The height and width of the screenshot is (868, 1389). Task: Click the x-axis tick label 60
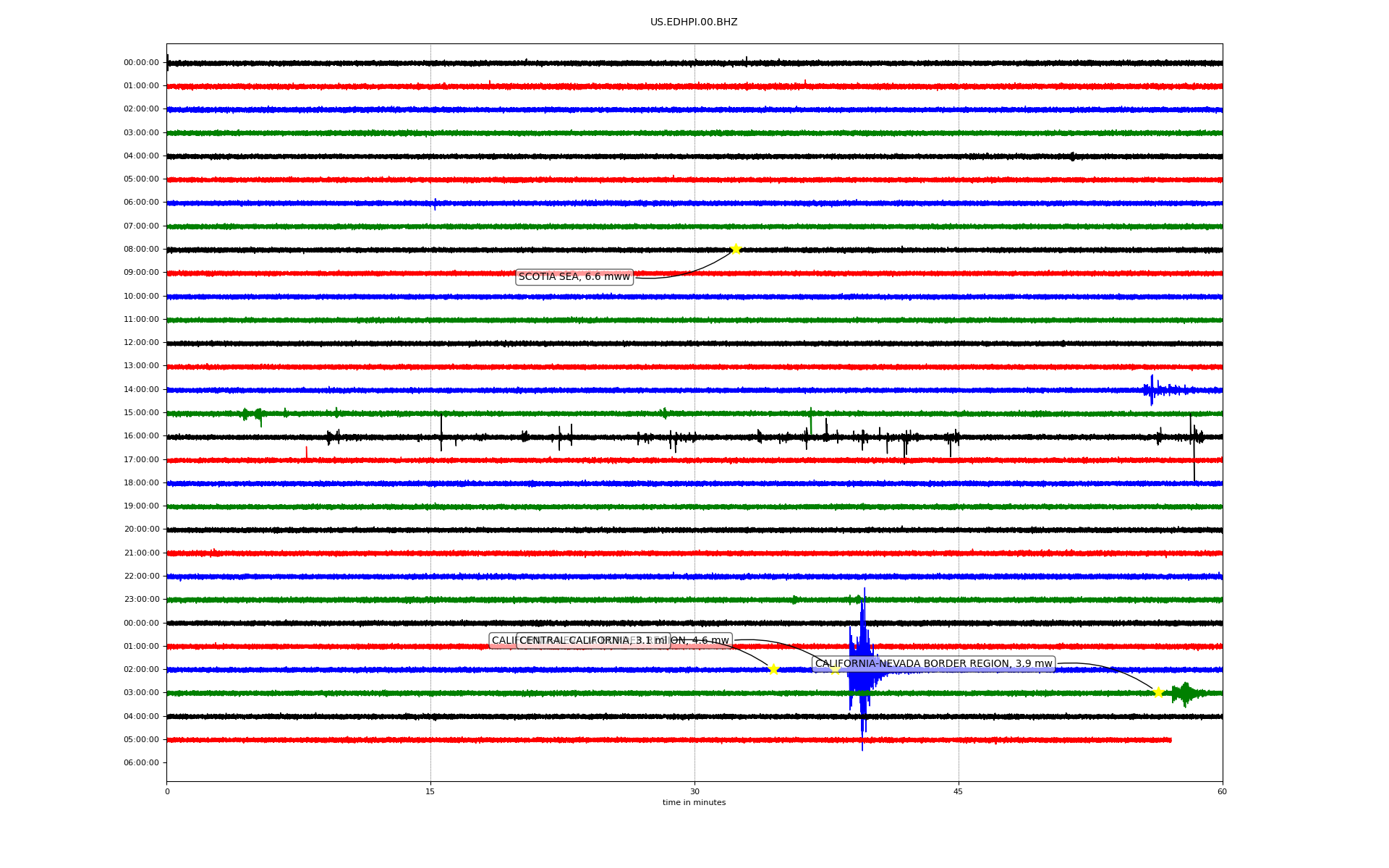pyautogui.click(x=1222, y=792)
